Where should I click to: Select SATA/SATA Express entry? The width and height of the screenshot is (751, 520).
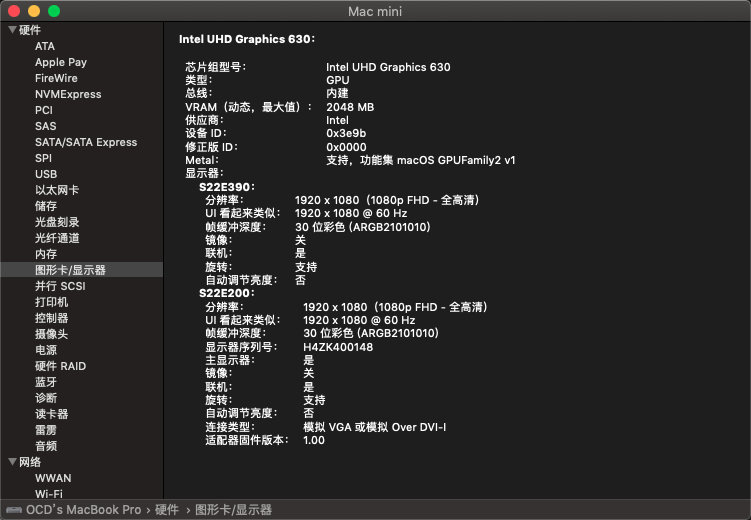pos(86,142)
